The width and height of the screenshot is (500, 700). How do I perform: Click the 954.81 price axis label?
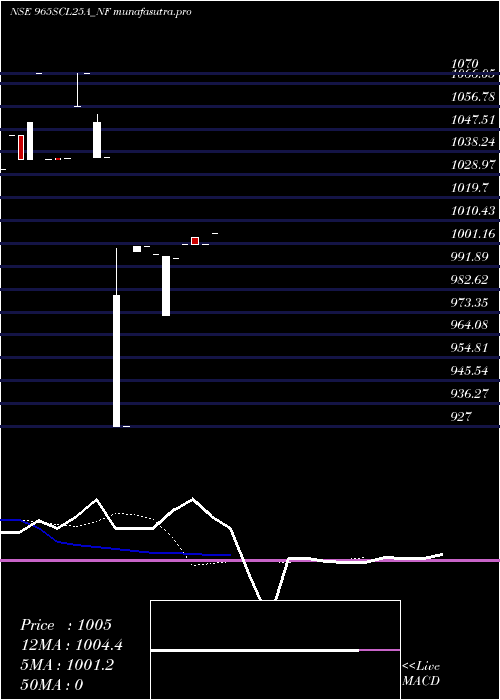tap(469, 347)
